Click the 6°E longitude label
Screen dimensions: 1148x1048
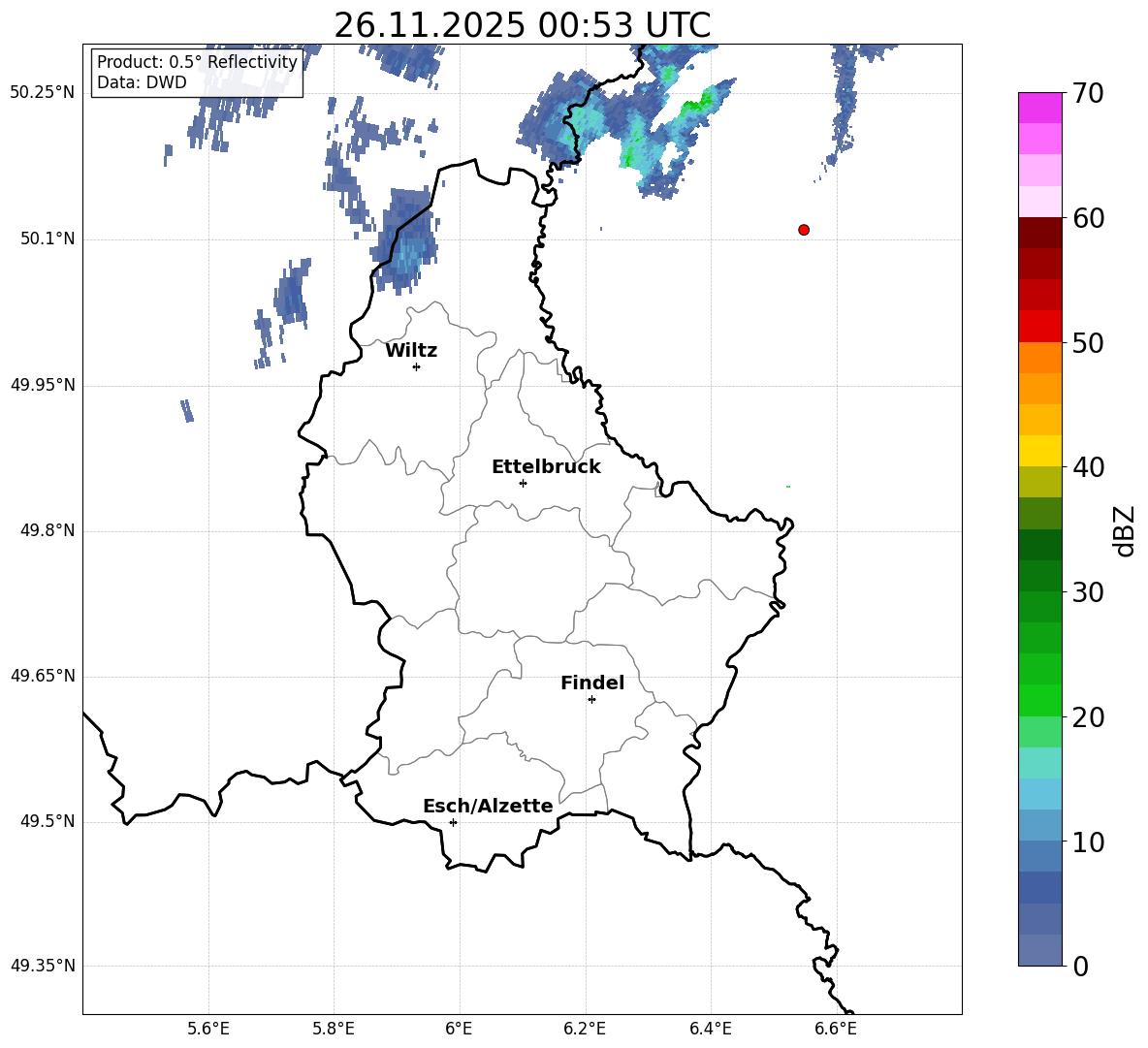[459, 1029]
